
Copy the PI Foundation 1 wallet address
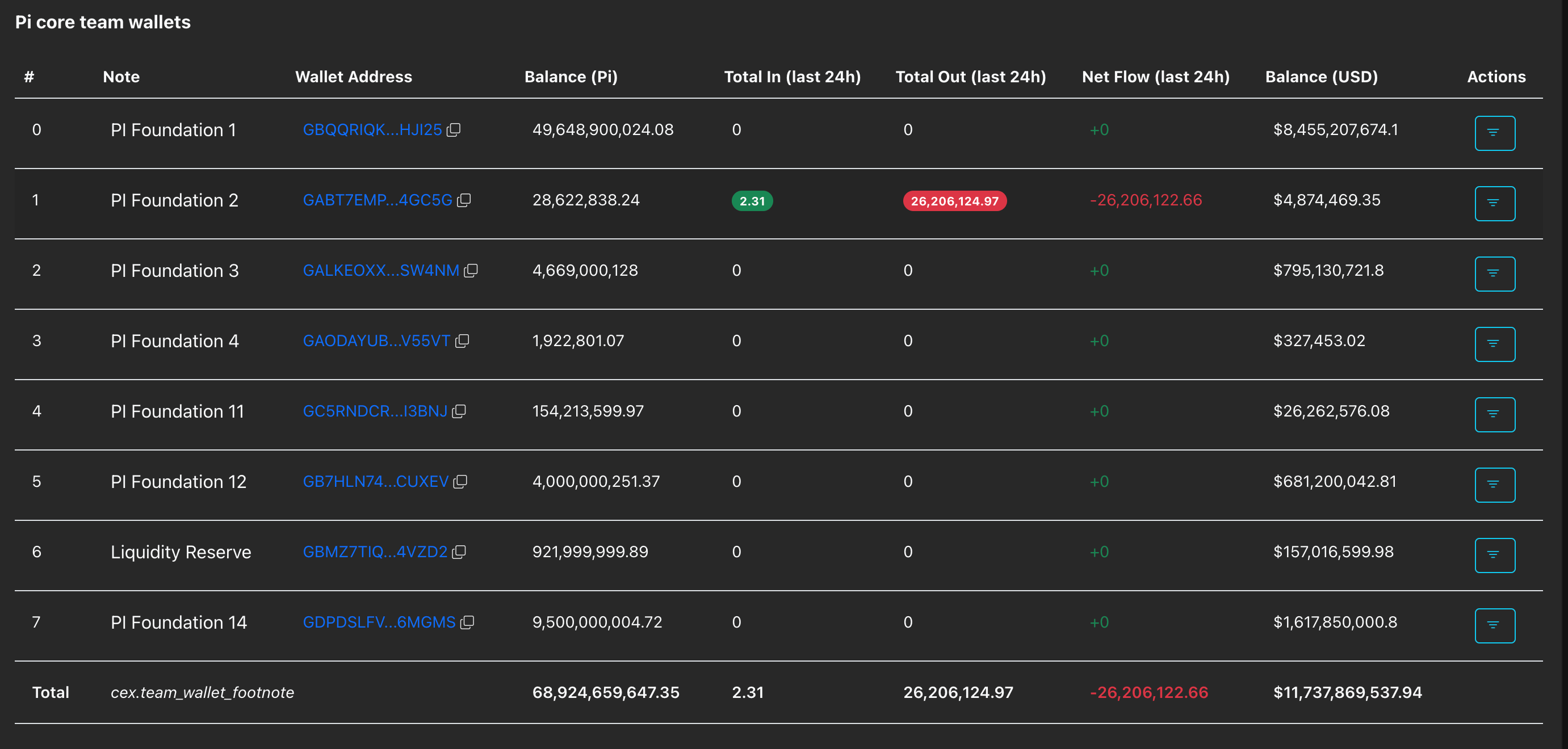[454, 129]
